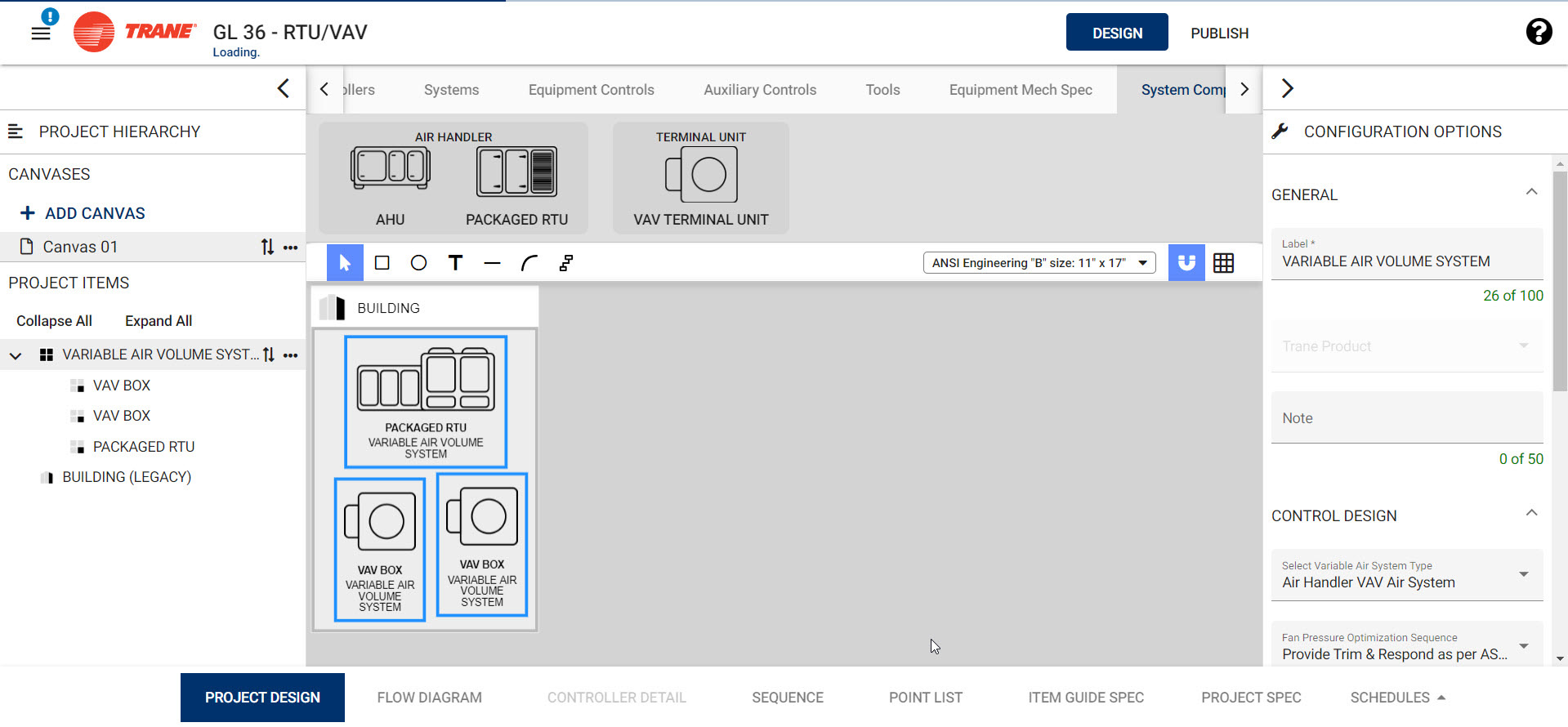The width and height of the screenshot is (1568, 727).
Task: Select the connector line tool
Action: (565, 263)
